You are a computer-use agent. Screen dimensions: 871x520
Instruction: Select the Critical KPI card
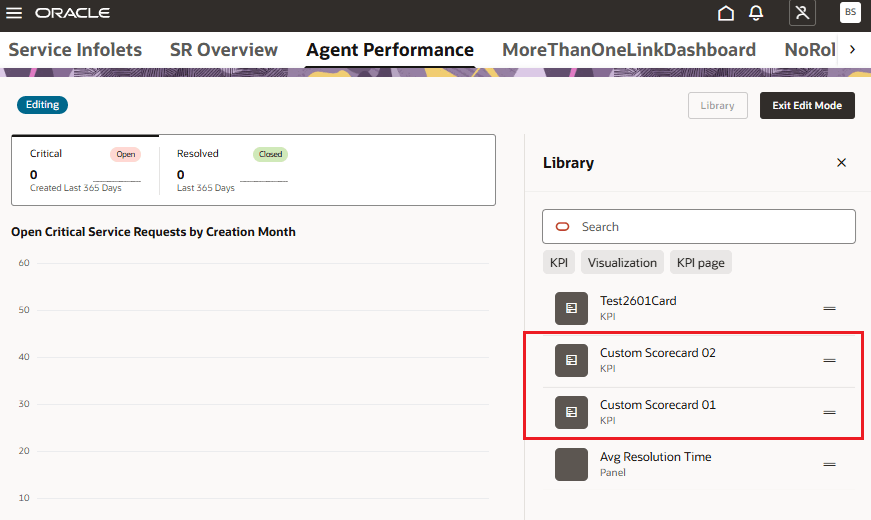(x=85, y=170)
